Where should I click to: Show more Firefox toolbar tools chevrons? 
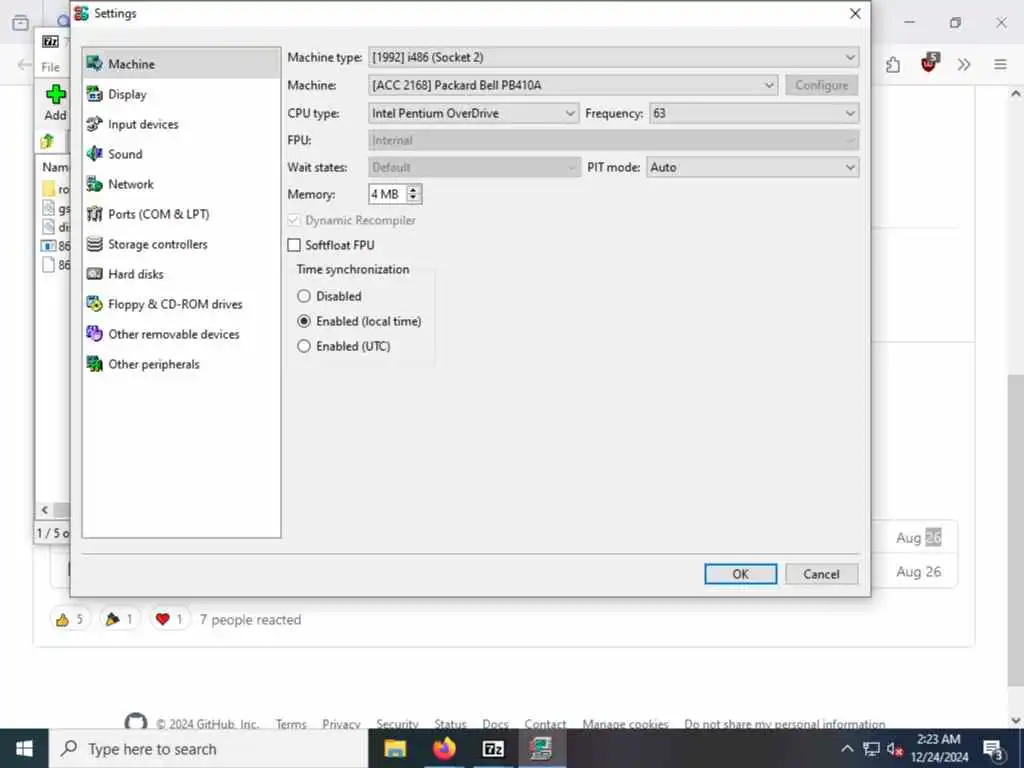click(964, 64)
